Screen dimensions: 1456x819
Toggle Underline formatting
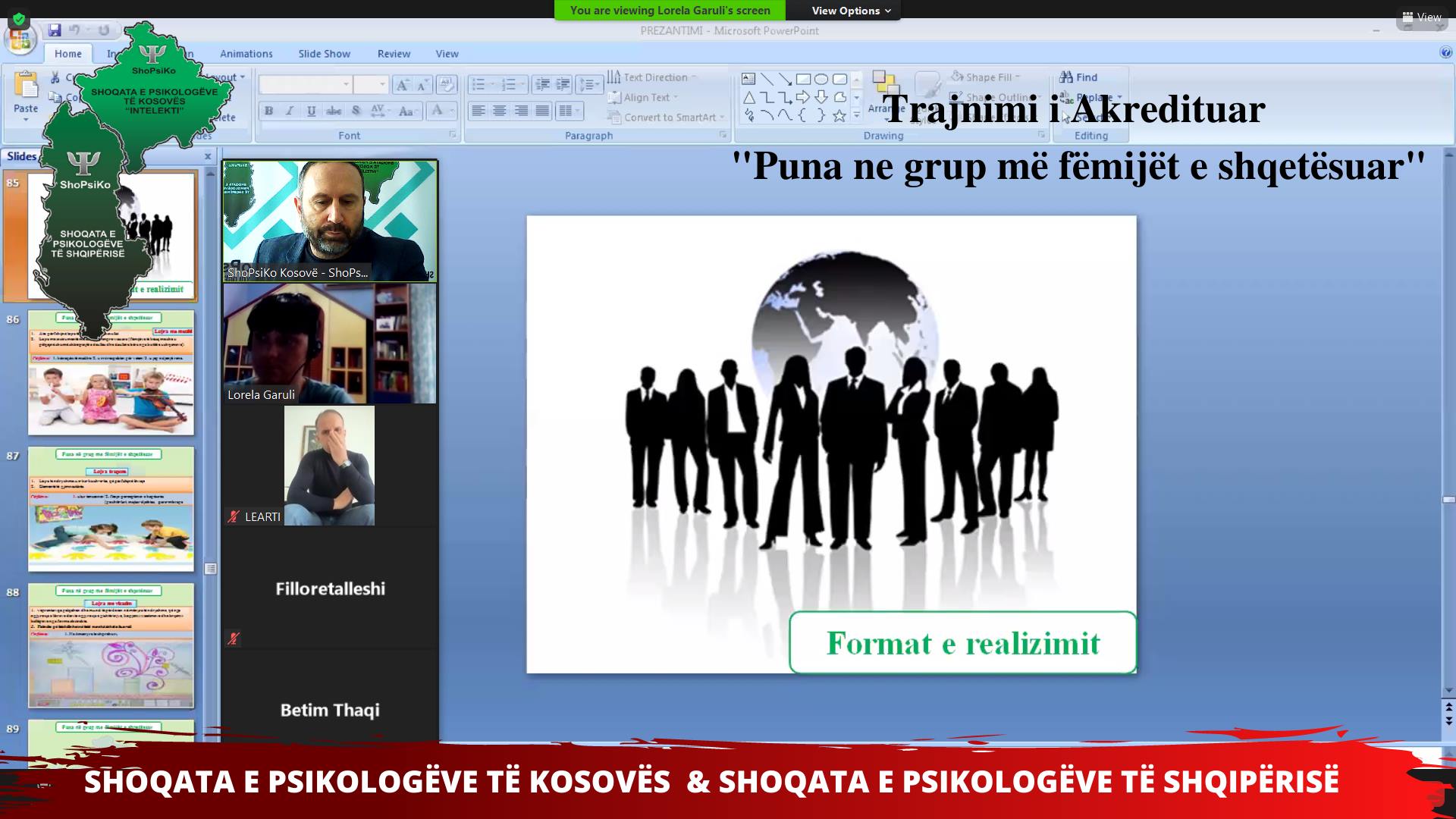pos(311,111)
